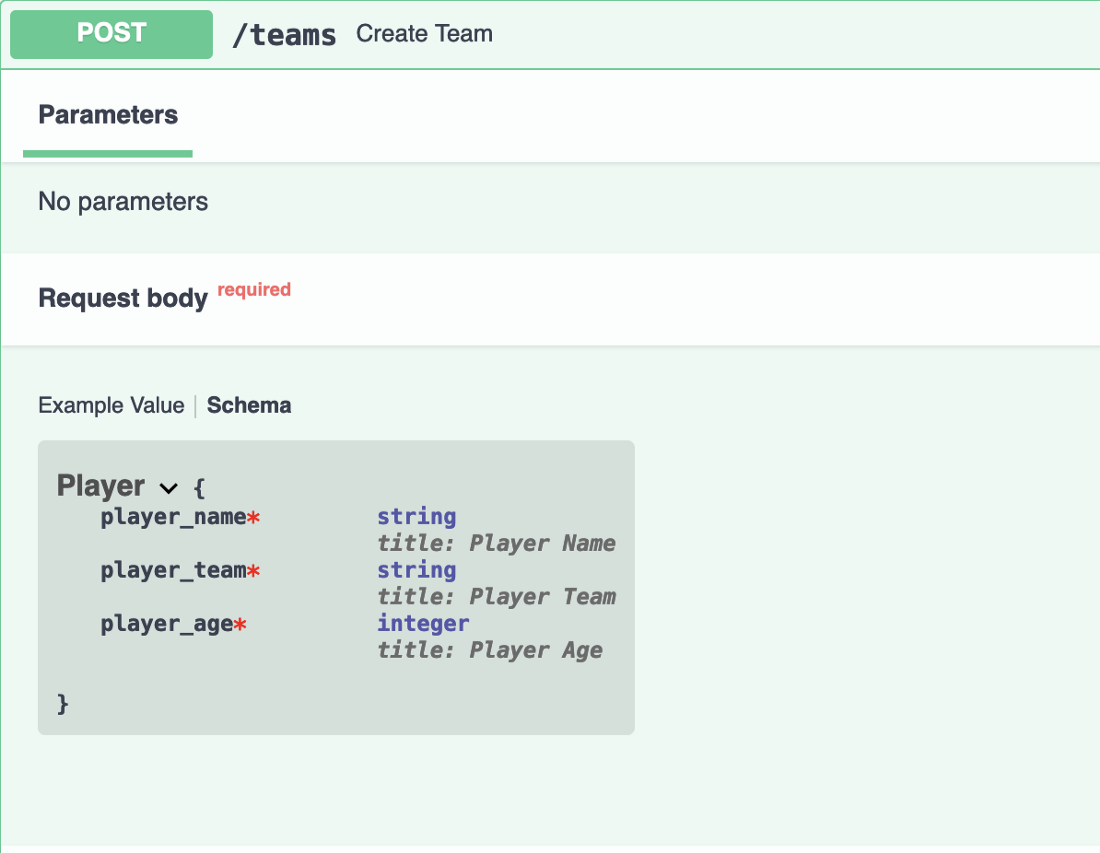
Task: Click the integer type of player_age
Action: point(423,623)
